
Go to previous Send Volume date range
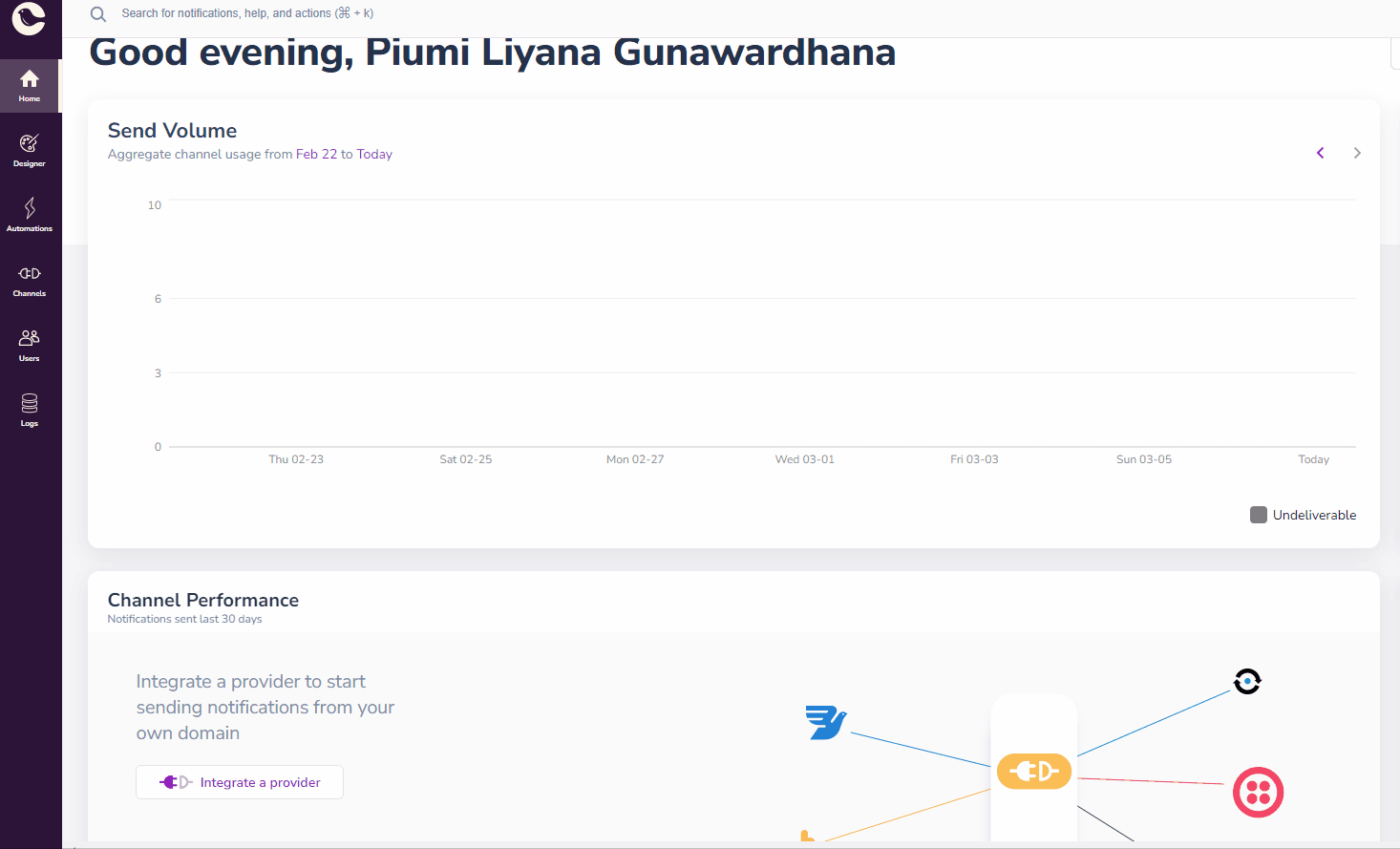click(x=1320, y=153)
